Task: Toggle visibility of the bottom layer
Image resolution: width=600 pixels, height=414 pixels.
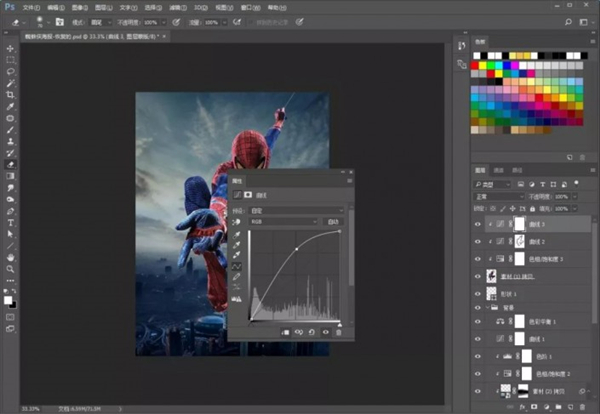Action: [x=476, y=389]
